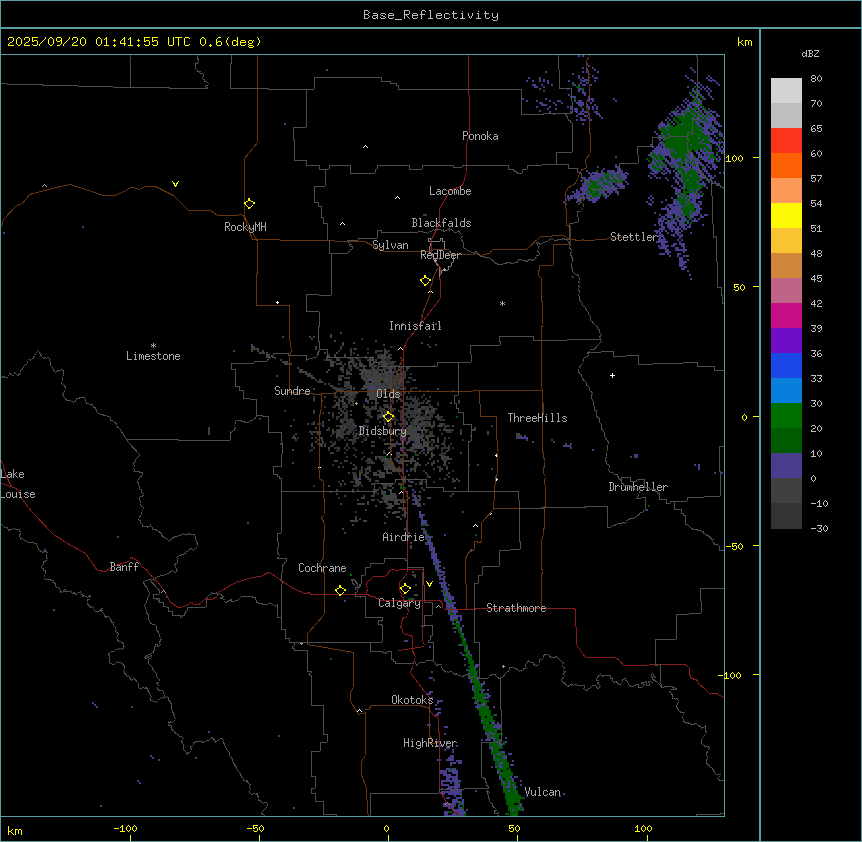Click the white asterisk marker above Limestone
Viewport: 862px width, 842px height.
click(153, 345)
